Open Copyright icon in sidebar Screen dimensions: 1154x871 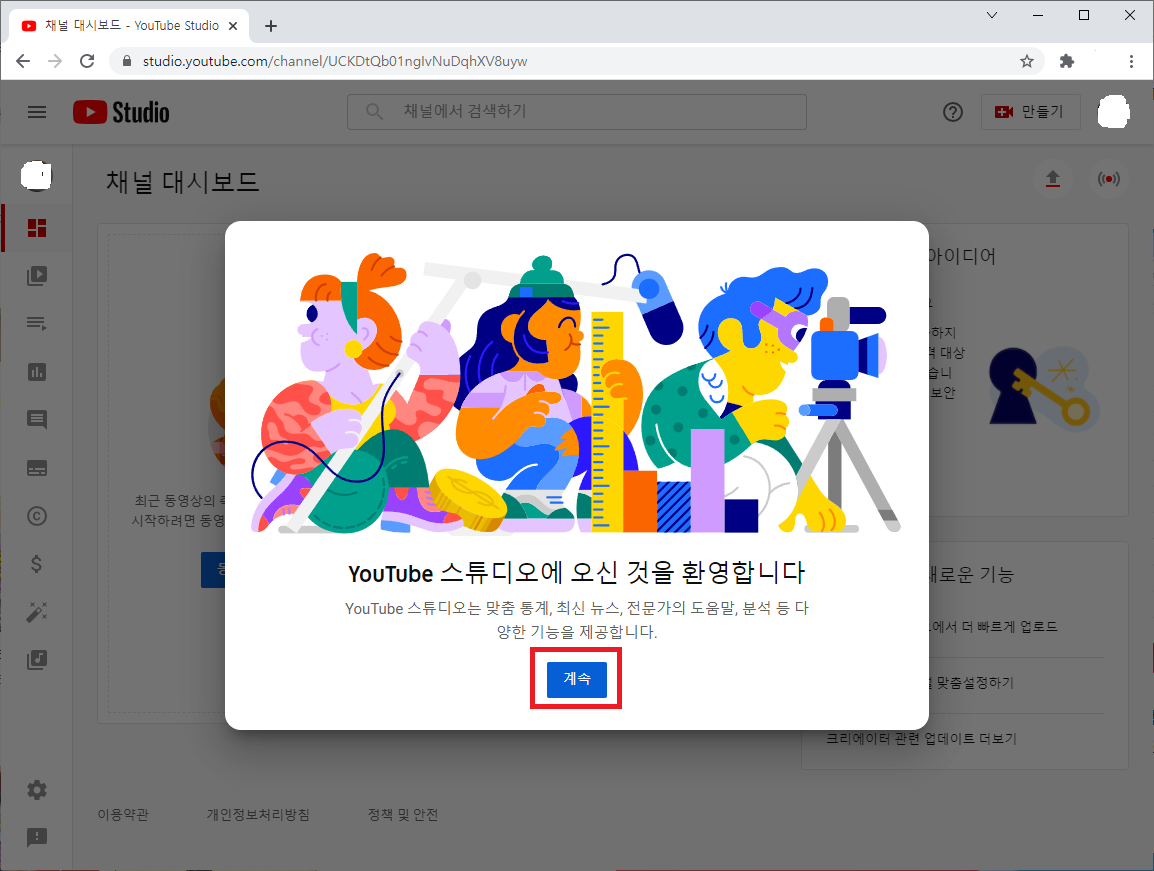pyautogui.click(x=37, y=516)
